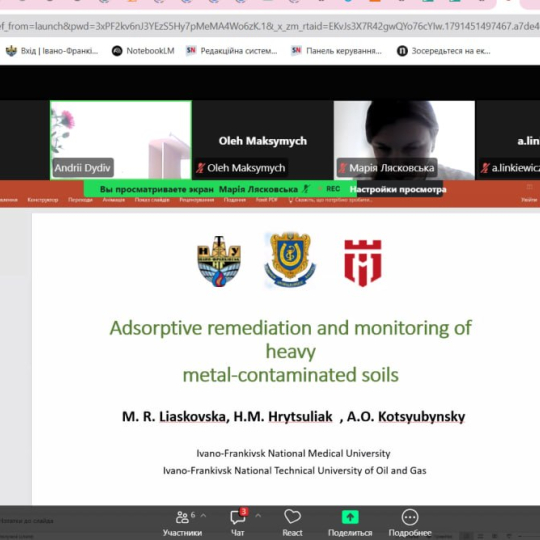Open the Участники participants panel

(182, 523)
